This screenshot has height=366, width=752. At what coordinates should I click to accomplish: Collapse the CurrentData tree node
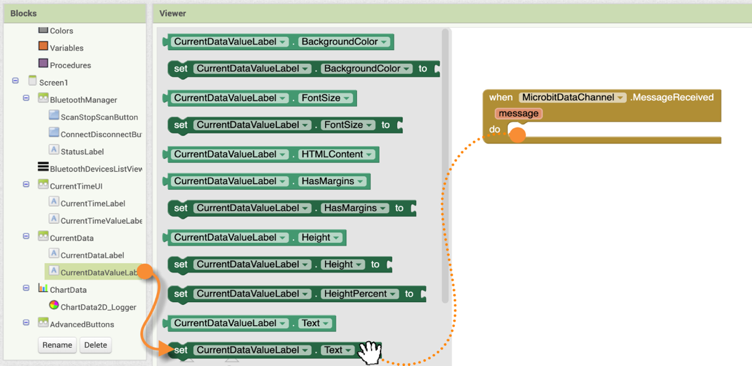(x=26, y=237)
